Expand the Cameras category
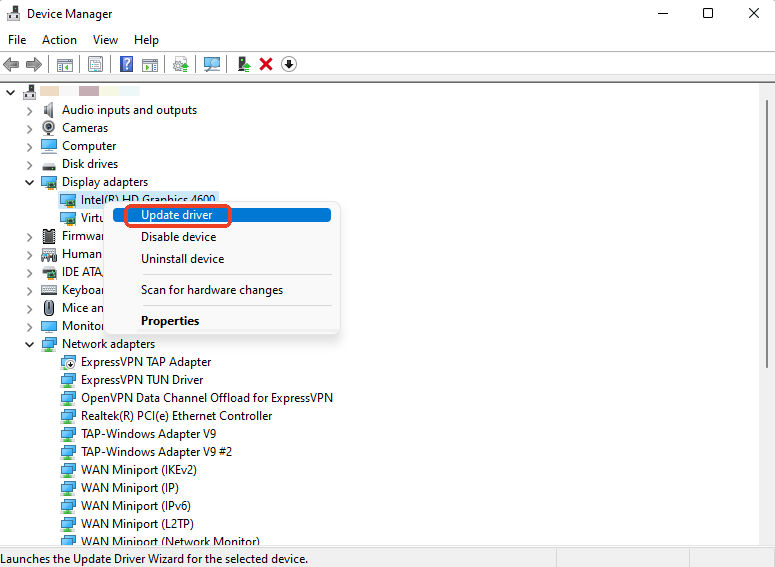 pyautogui.click(x=29, y=129)
